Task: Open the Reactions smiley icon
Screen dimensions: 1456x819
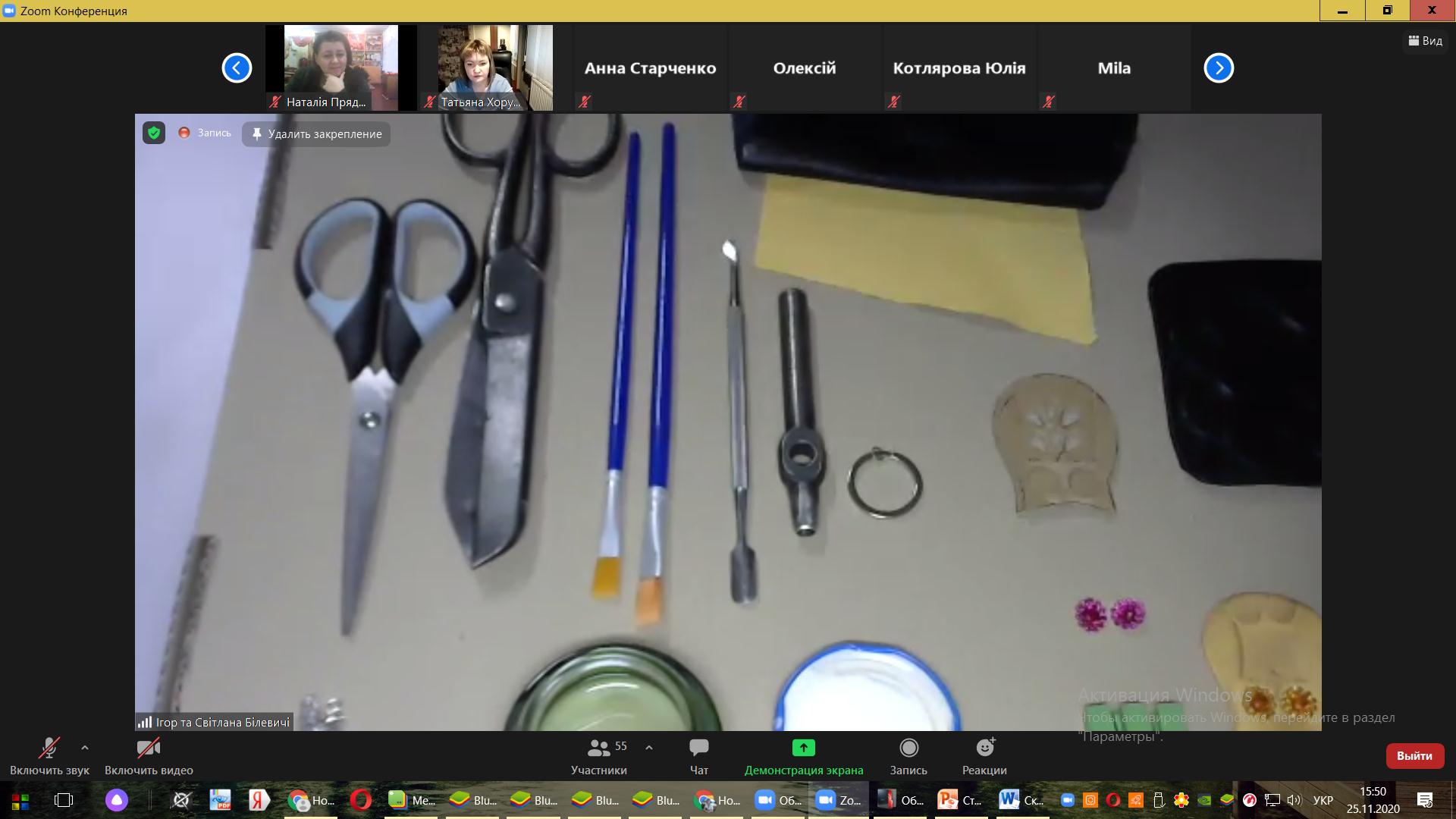Action: point(984,748)
